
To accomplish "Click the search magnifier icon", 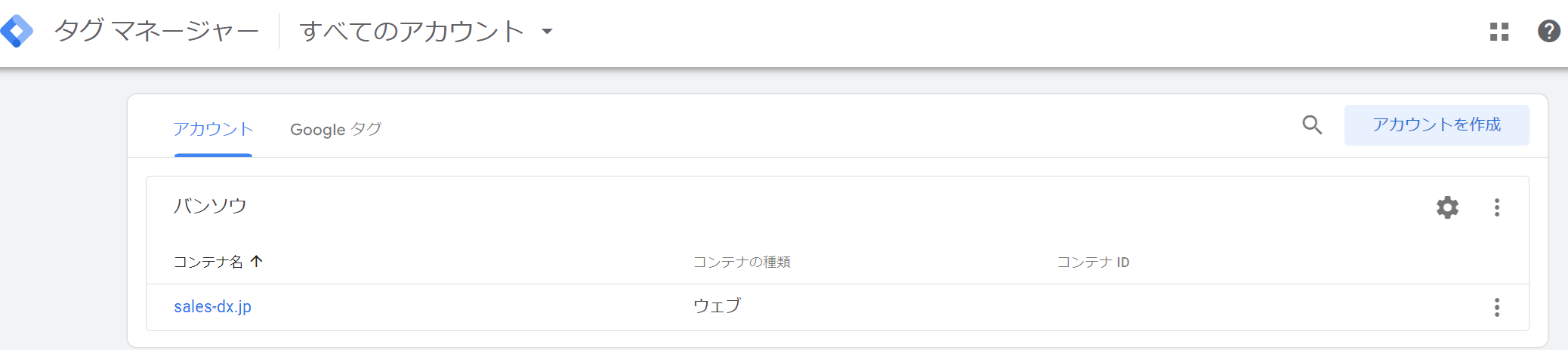I will click(x=1312, y=125).
